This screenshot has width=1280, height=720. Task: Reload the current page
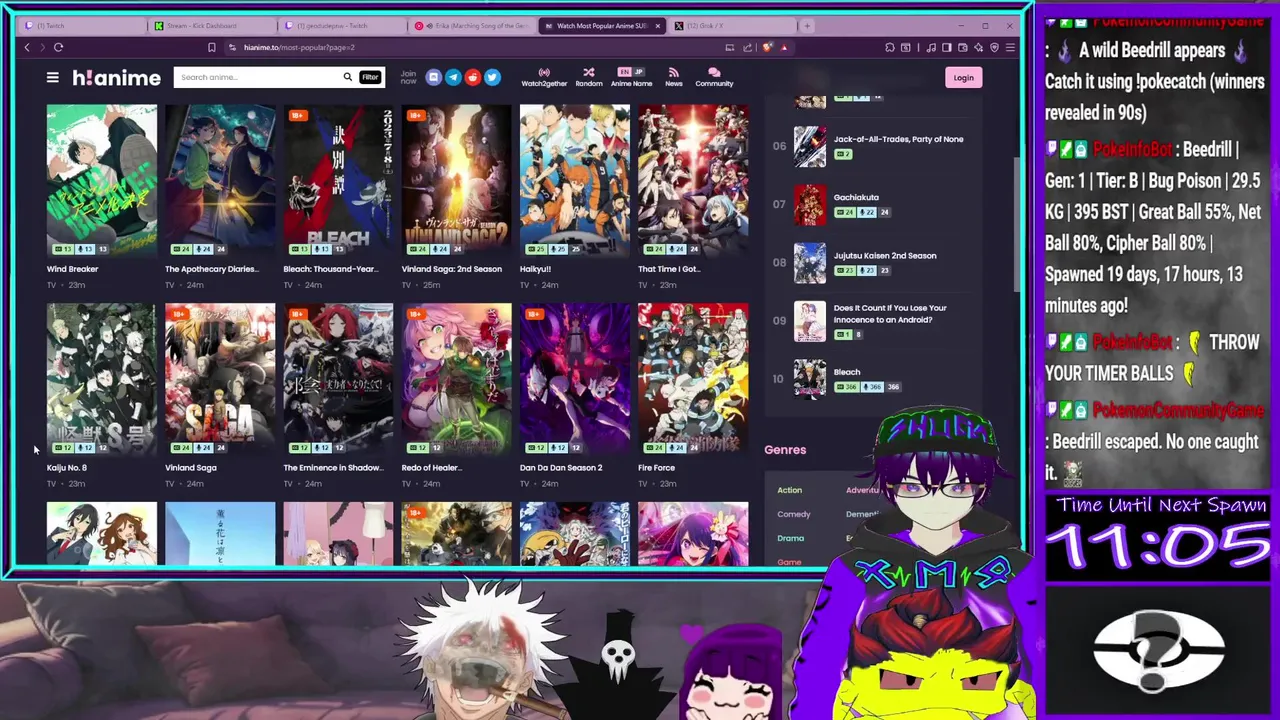[x=58, y=47]
